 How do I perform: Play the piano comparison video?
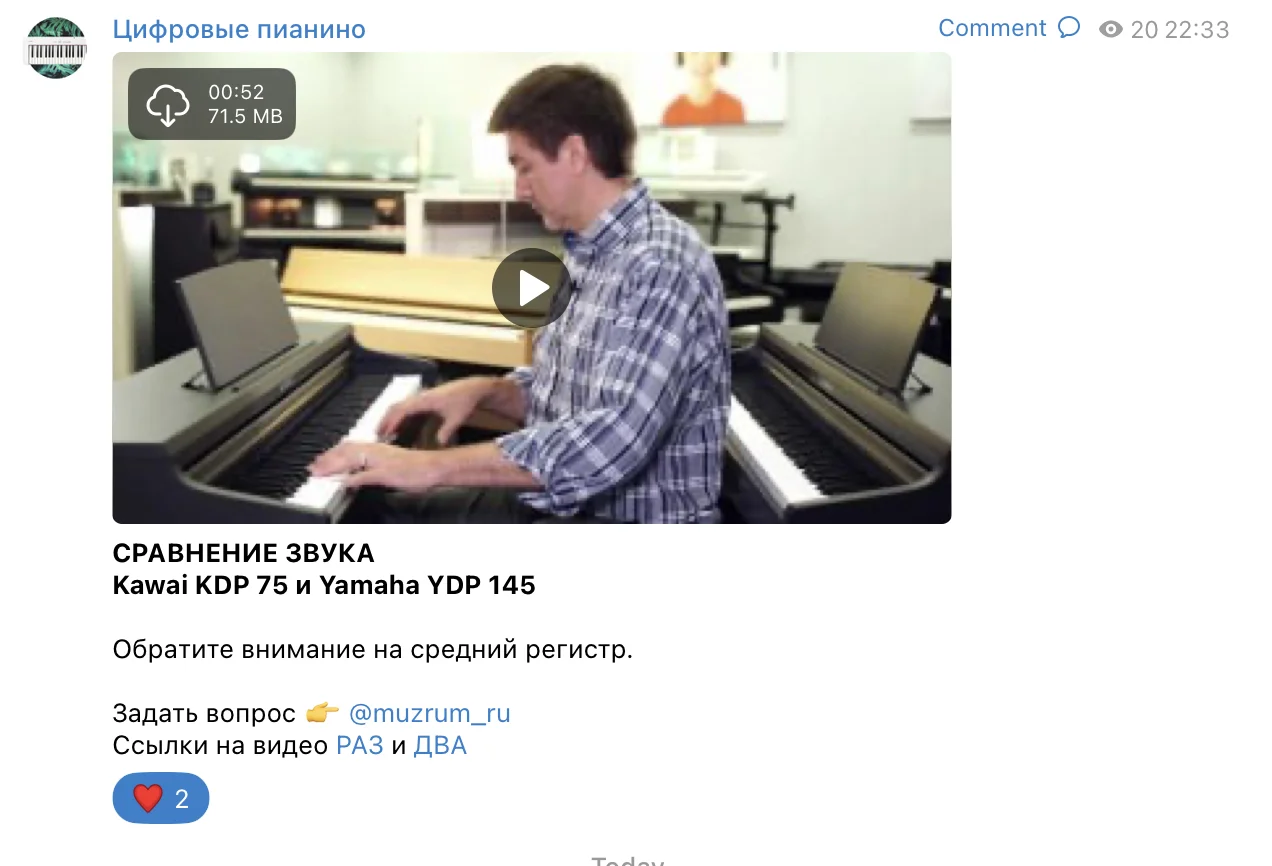tap(531, 288)
